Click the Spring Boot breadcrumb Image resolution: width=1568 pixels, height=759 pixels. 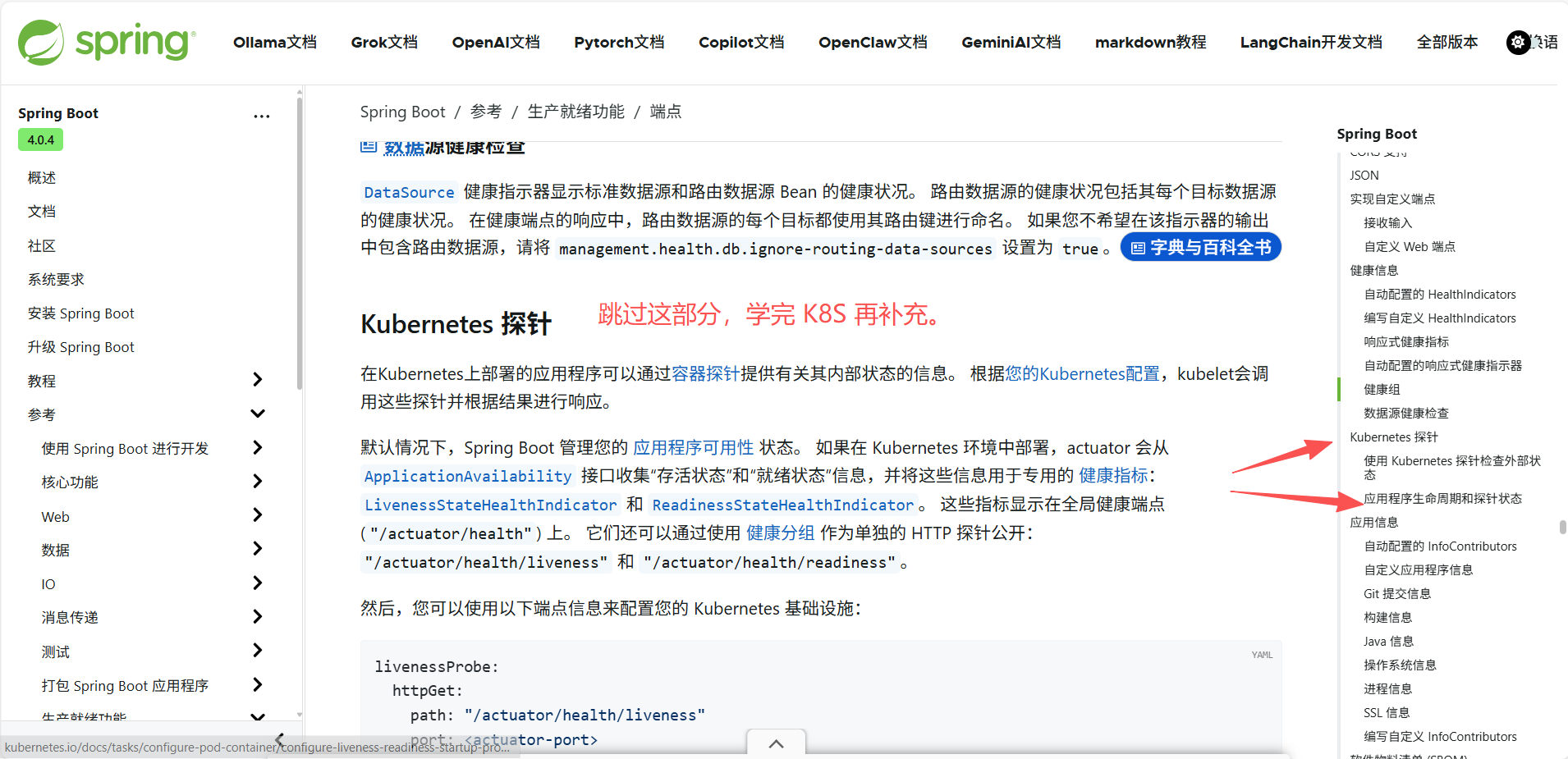(x=402, y=112)
